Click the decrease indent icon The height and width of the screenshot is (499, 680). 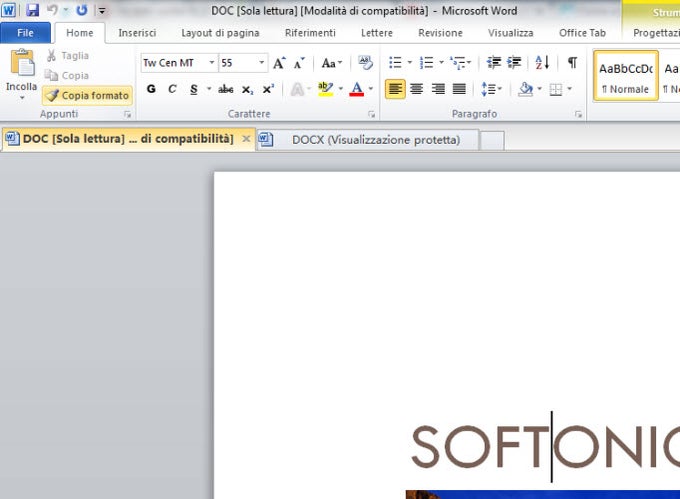pos(494,63)
